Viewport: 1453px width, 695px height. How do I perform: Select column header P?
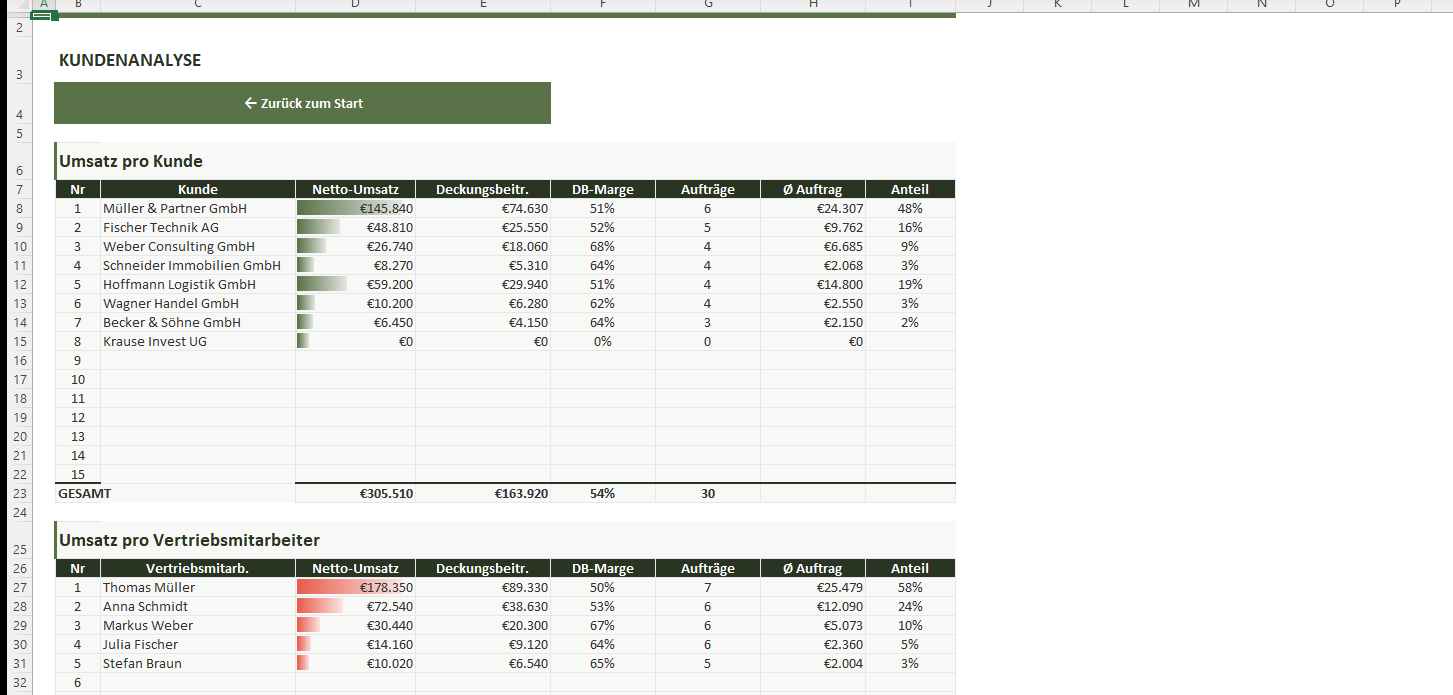[x=1396, y=5]
